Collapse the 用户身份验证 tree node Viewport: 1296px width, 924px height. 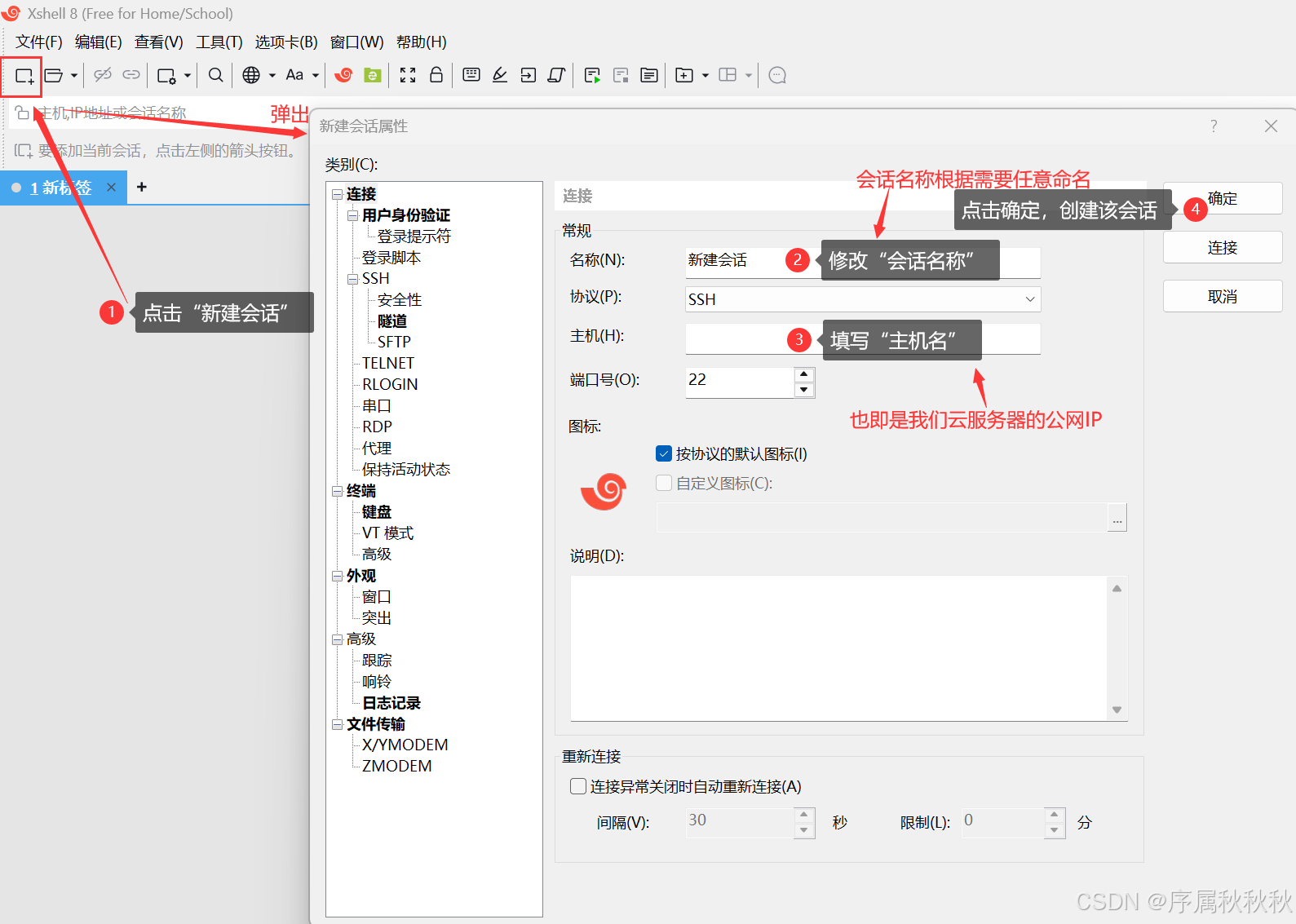352,215
